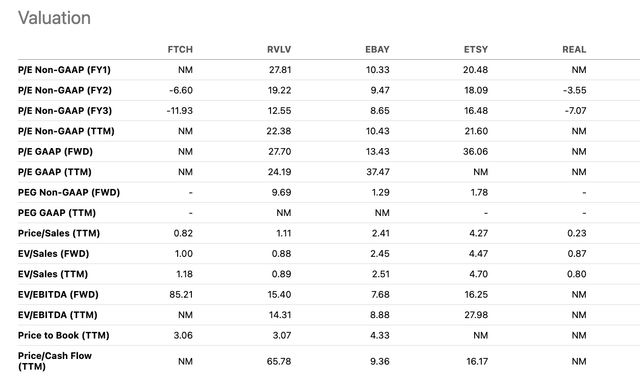Select ETSY P/E GAAP (FWD) value 36.06
This screenshot has width=640, height=385.
[x=476, y=151]
